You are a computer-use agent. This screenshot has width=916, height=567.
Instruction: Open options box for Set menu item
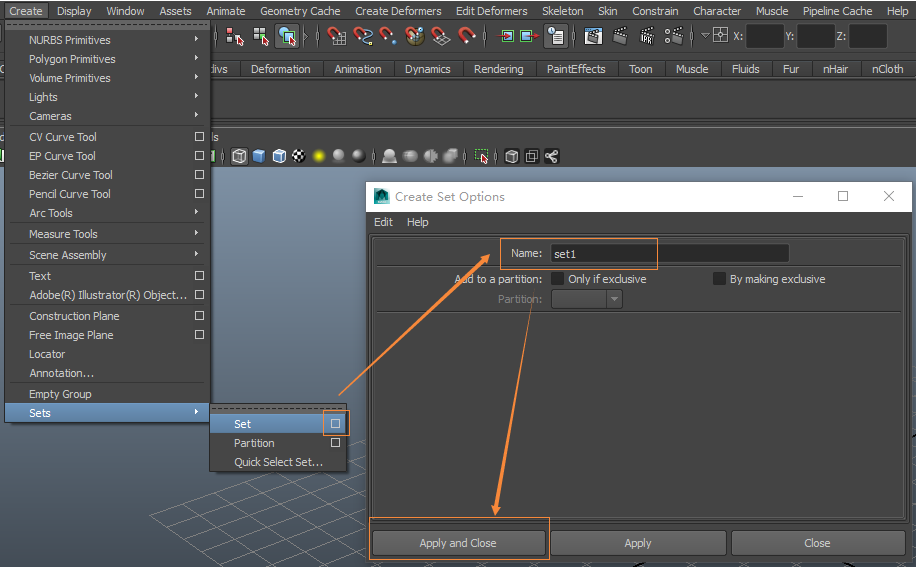pos(335,424)
